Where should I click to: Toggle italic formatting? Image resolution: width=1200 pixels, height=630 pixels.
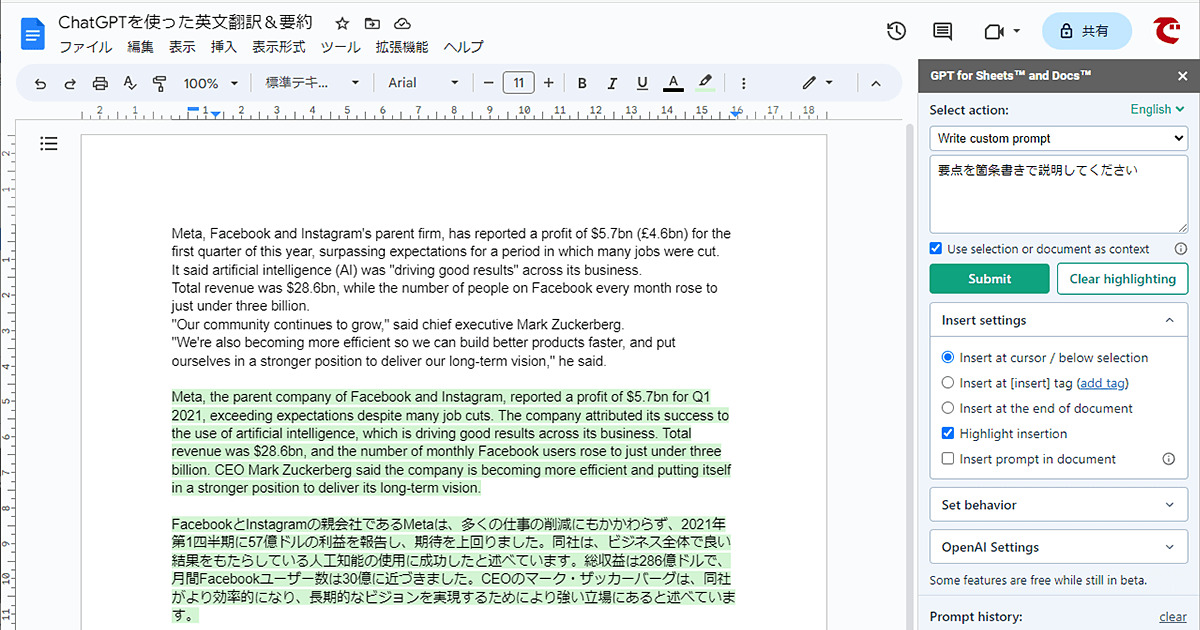(x=612, y=84)
